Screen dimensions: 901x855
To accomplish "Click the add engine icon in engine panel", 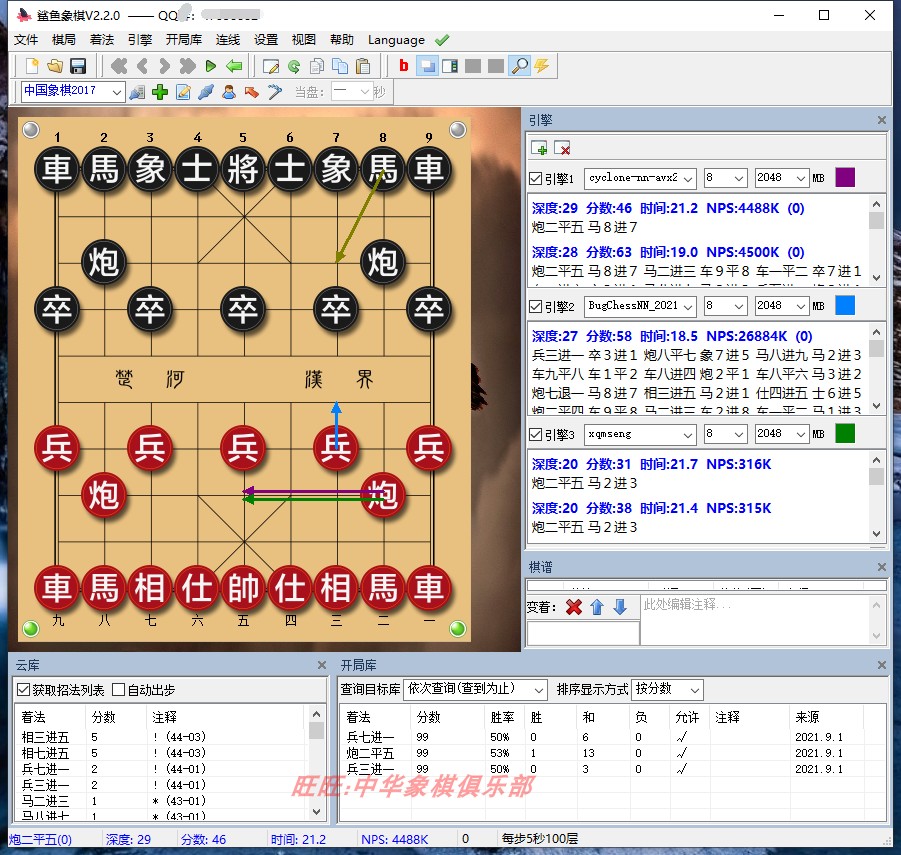I will click(x=540, y=148).
